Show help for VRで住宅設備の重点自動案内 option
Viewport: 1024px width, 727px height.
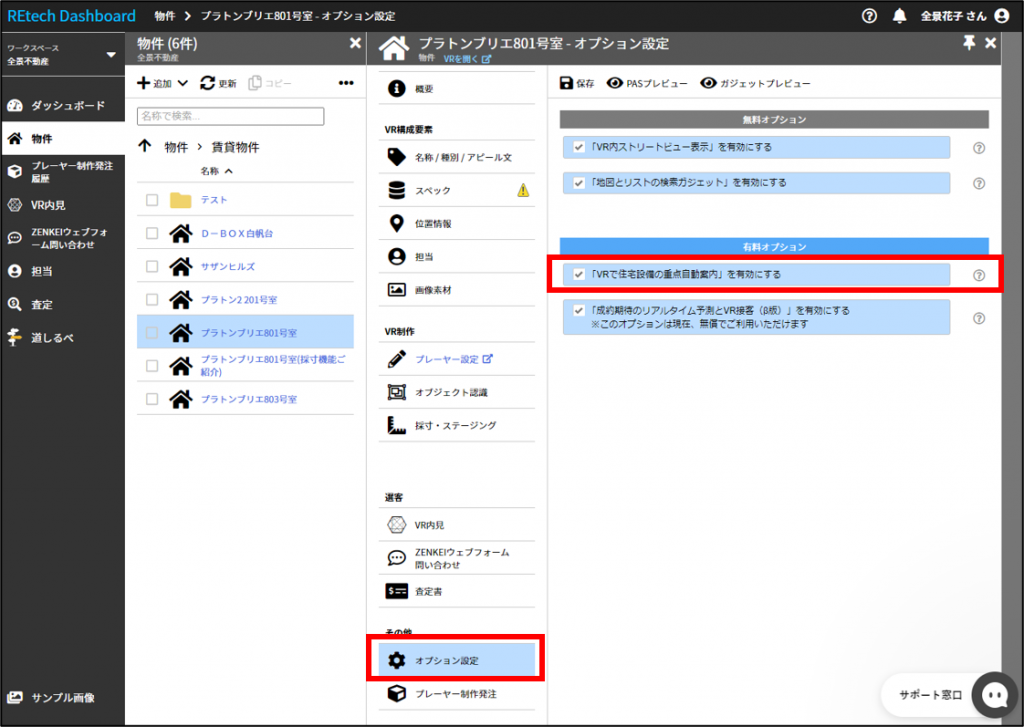979,276
